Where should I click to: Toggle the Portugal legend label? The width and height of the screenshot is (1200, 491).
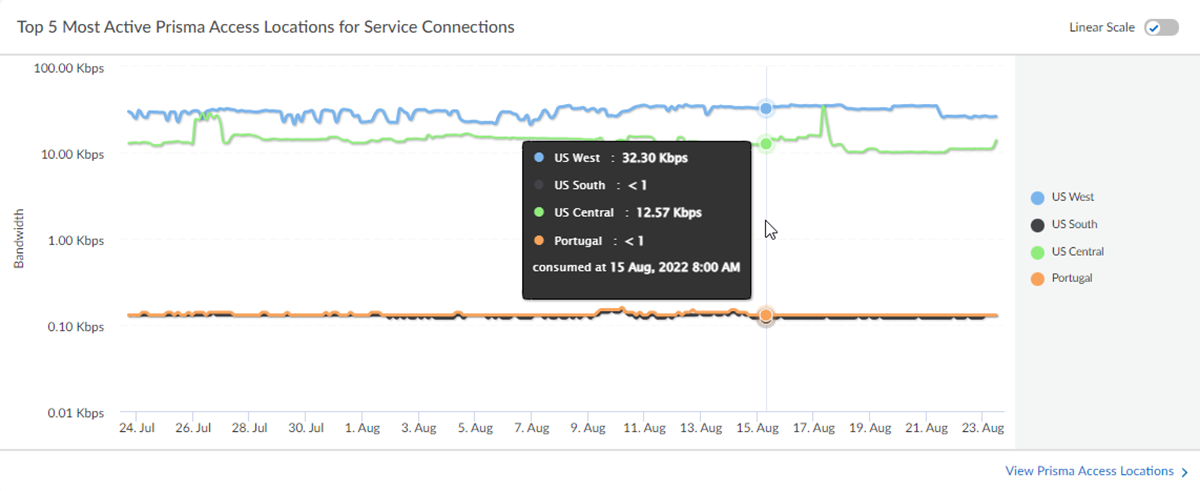coord(1072,278)
